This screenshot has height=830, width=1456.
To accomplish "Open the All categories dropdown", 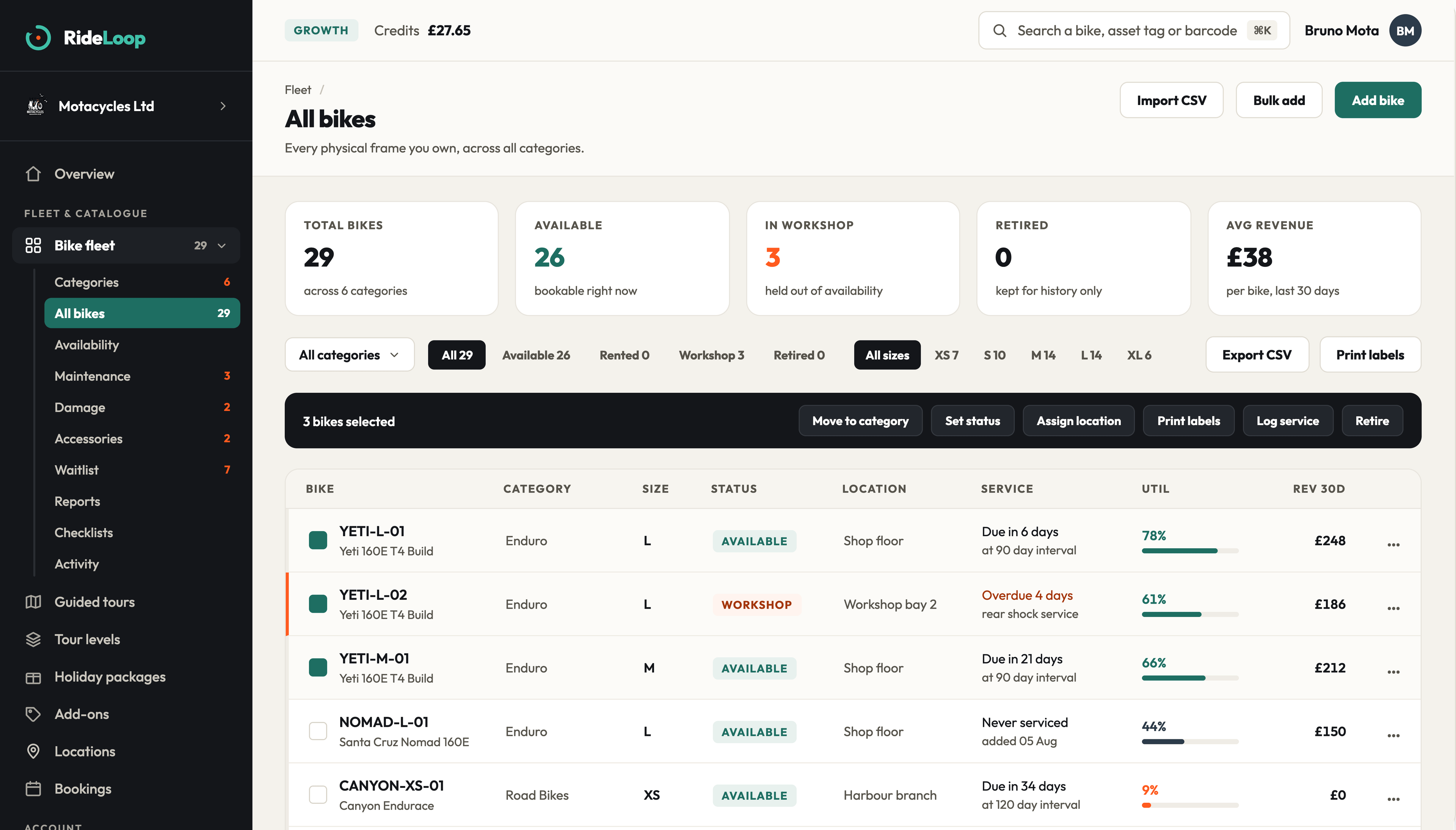I will (349, 355).
